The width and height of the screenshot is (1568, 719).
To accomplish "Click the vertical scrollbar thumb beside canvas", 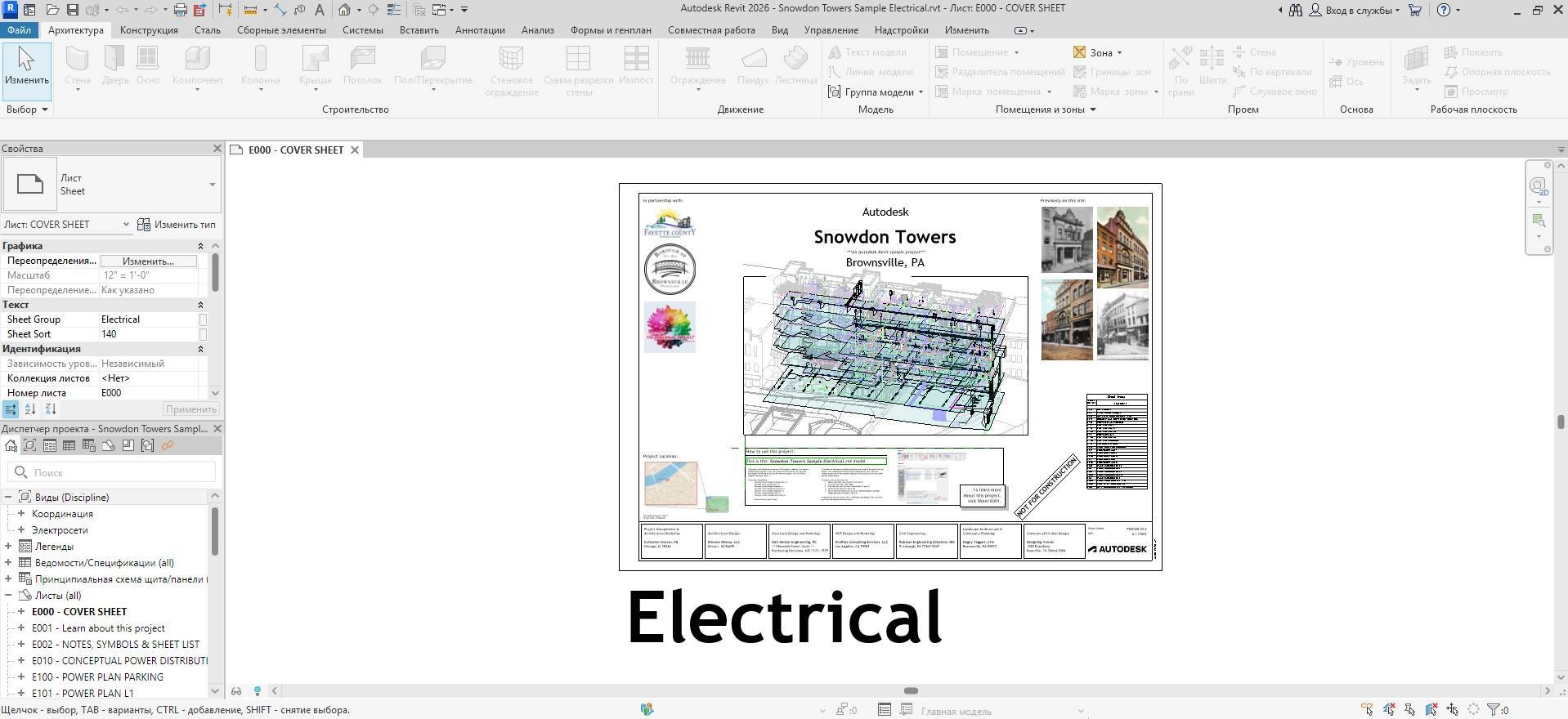I will tap(1561, 422).
